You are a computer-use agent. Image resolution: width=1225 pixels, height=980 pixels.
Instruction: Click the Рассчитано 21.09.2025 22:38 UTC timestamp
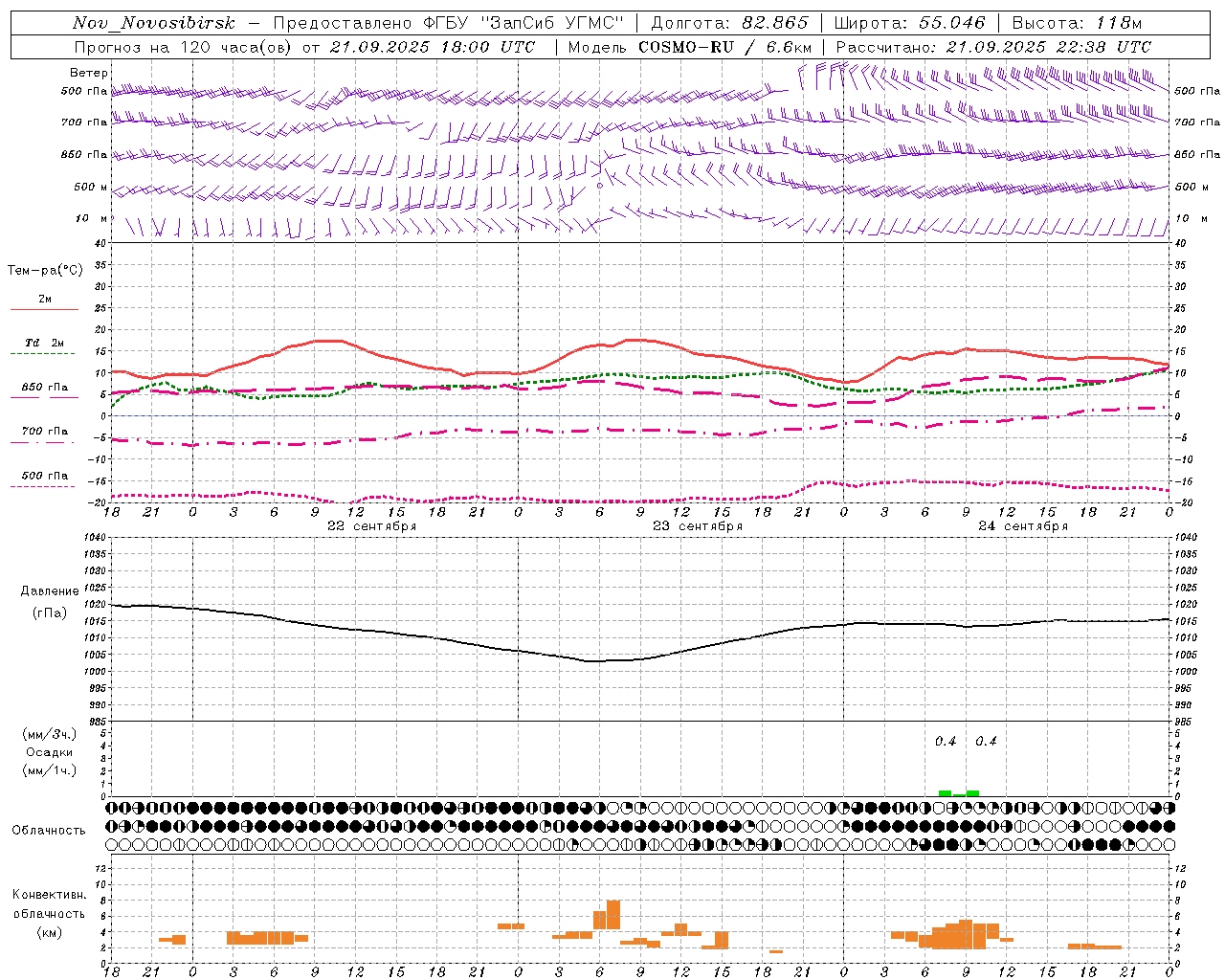(993, 47)
